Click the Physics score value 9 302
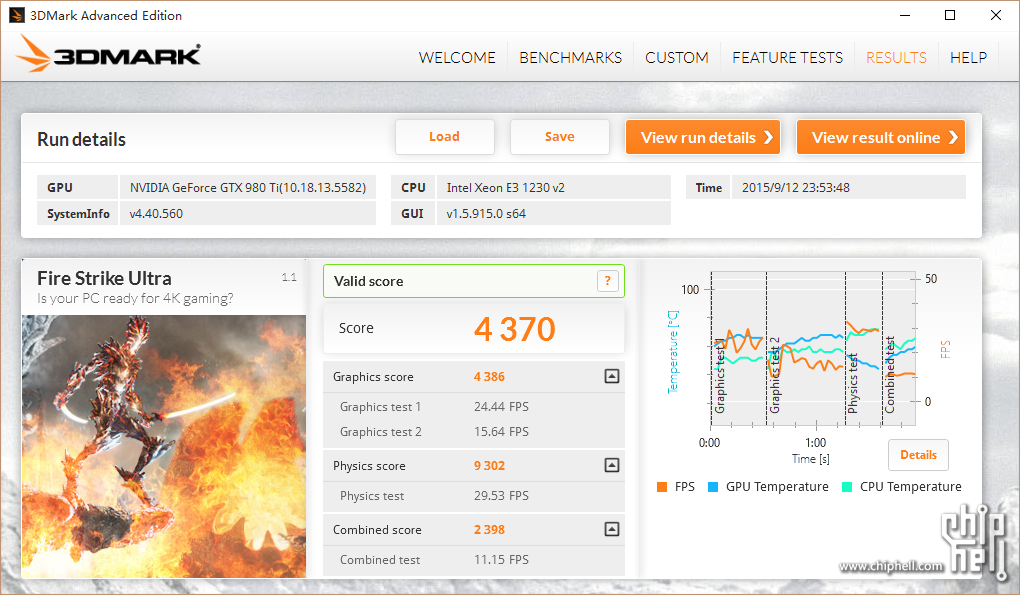The width and height of the screenshot is (1020, 595). click(489, 466)
